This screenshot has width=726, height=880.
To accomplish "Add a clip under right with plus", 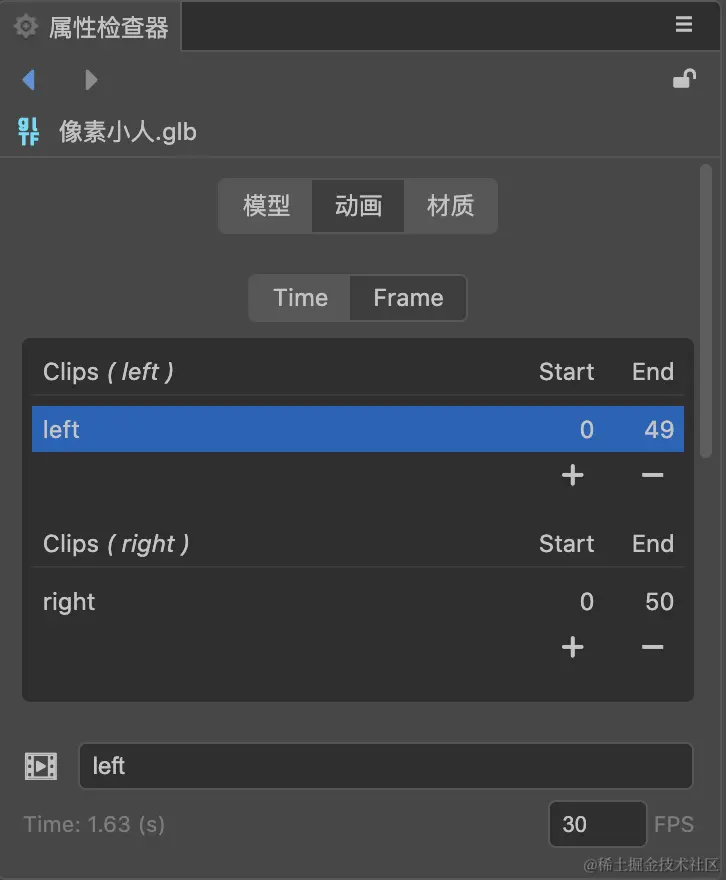I will tap(572, 647).
